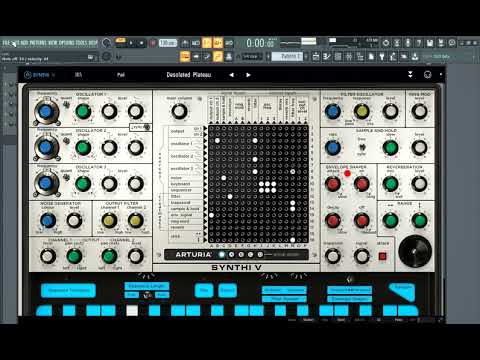Viewport: 480px width, 360px height.
Task: Click the Envelope Shaper signal knob
Action: pos(362,256)
